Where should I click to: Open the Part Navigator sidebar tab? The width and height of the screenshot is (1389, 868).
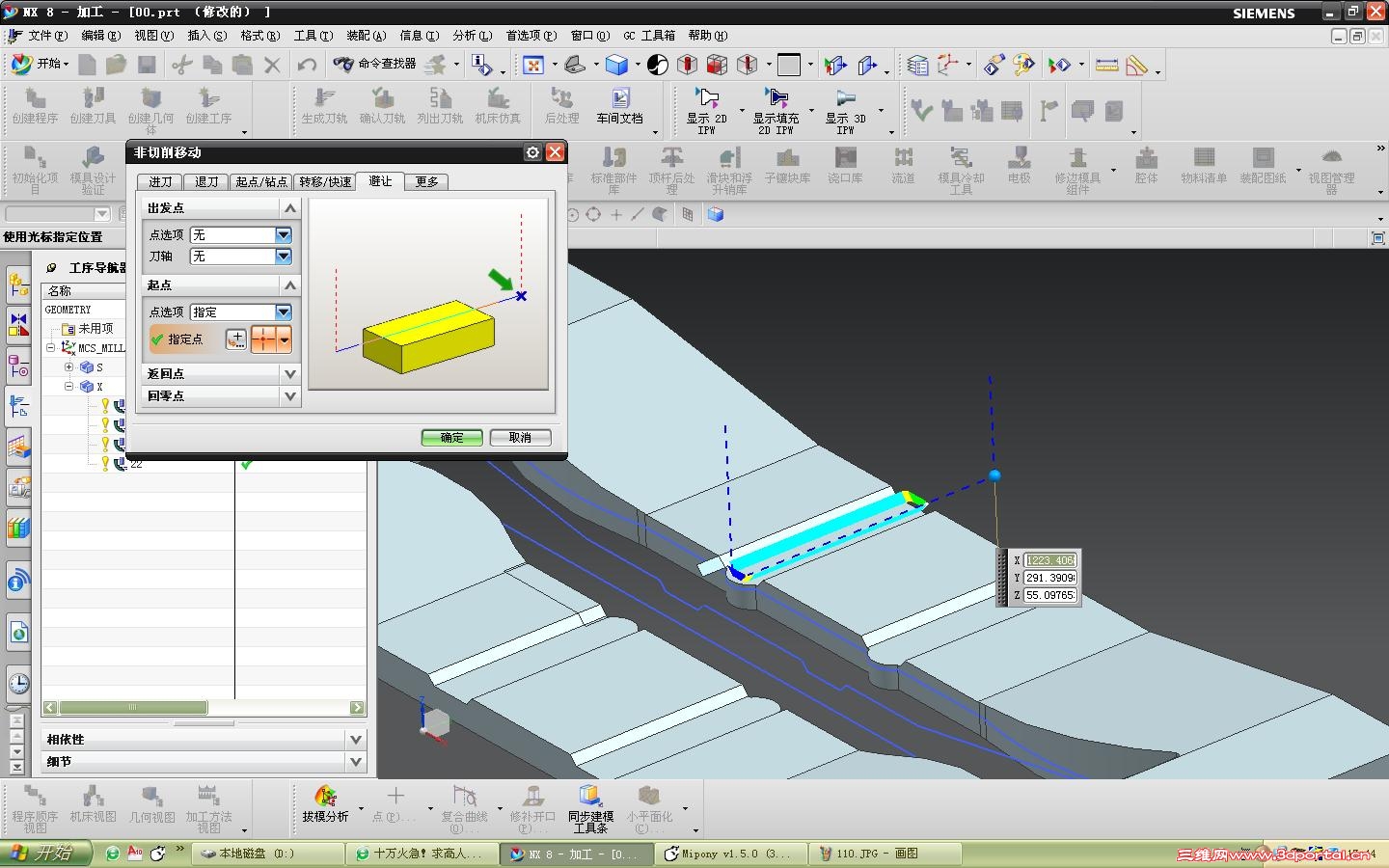click(18, 366)
